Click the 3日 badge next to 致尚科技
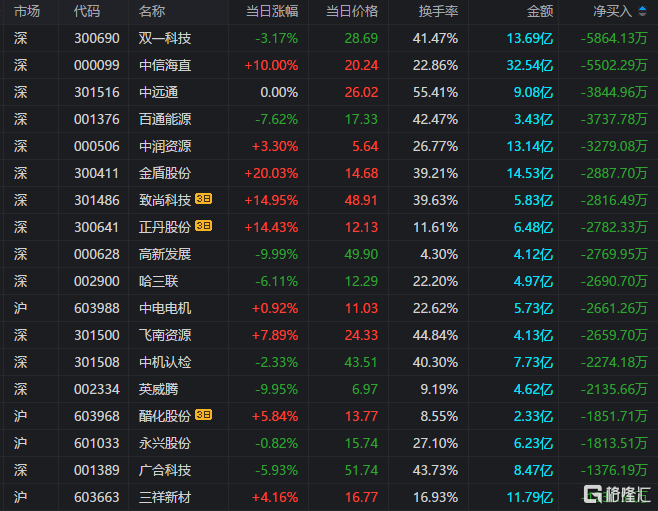This screenshot has width=658, height=511. (x=204, y=199)
